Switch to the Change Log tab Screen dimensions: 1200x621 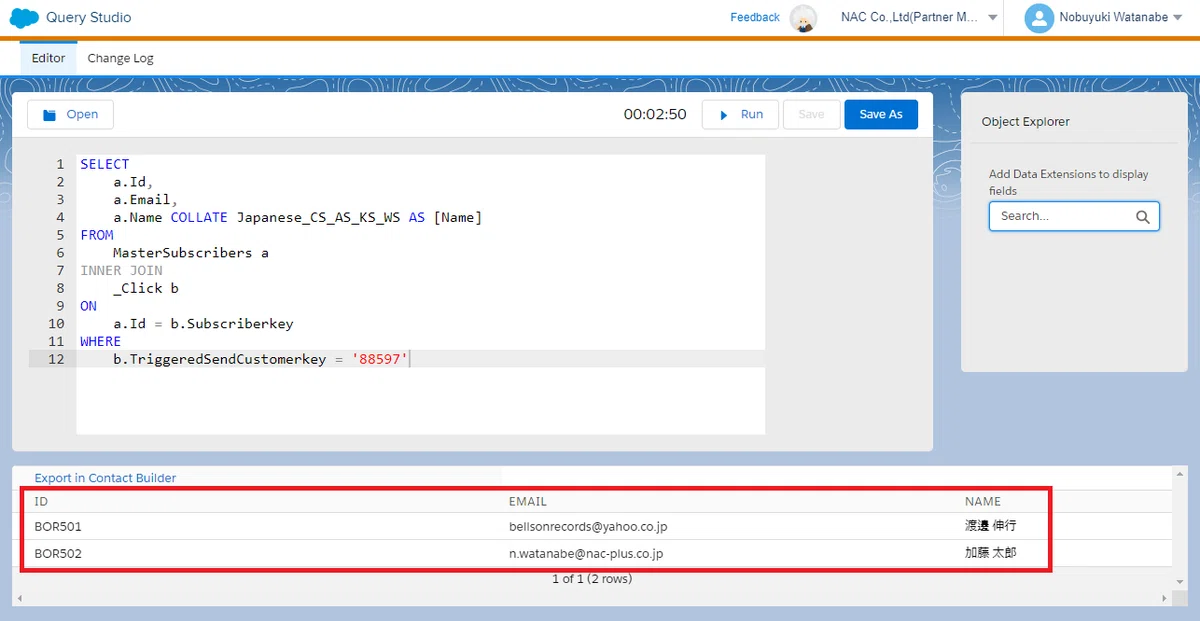120,58
